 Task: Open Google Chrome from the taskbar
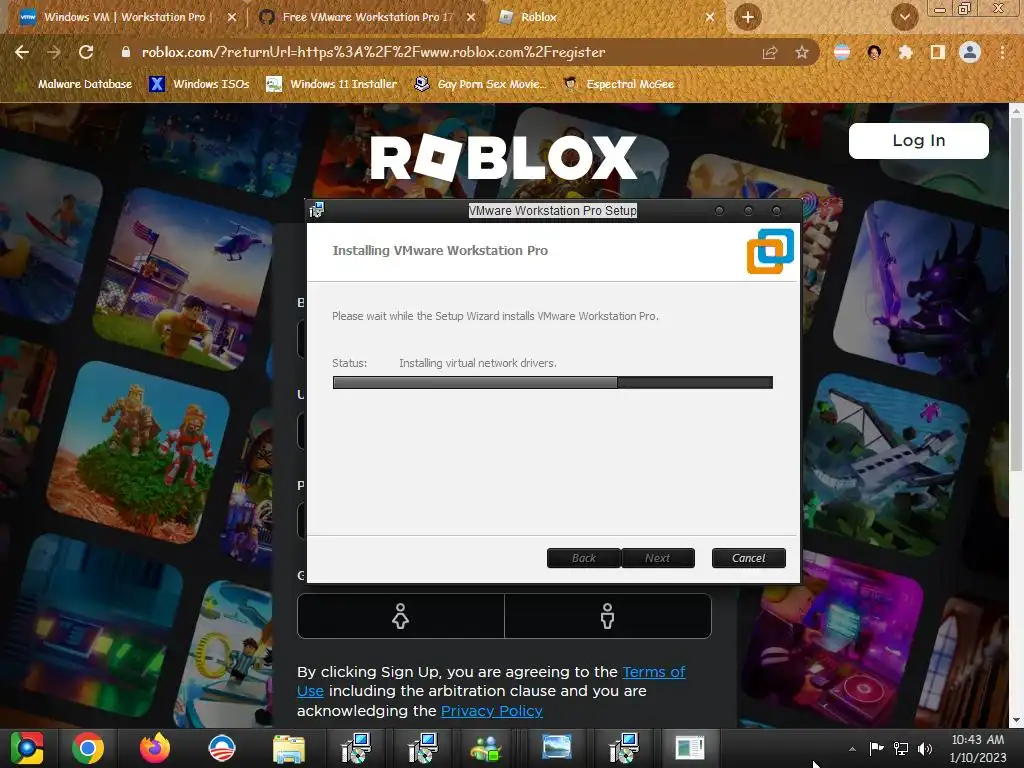tap(88, 748)
